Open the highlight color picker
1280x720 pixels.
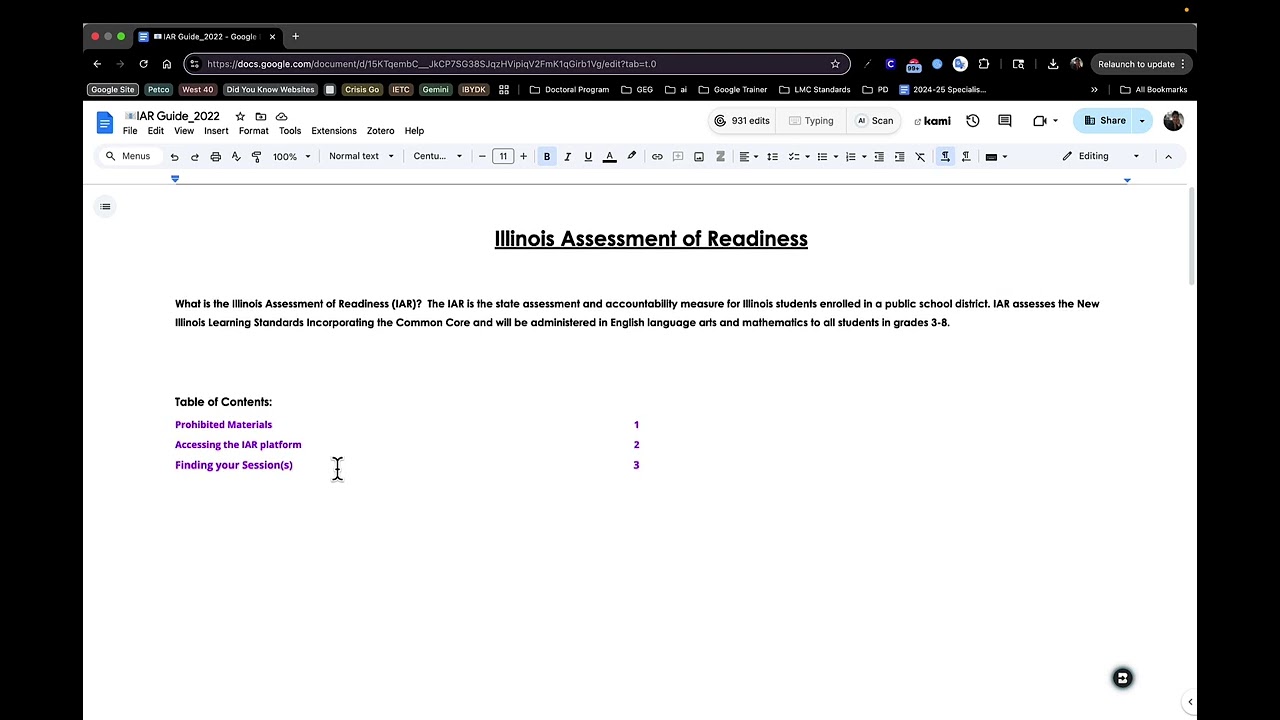click(631, 157)
